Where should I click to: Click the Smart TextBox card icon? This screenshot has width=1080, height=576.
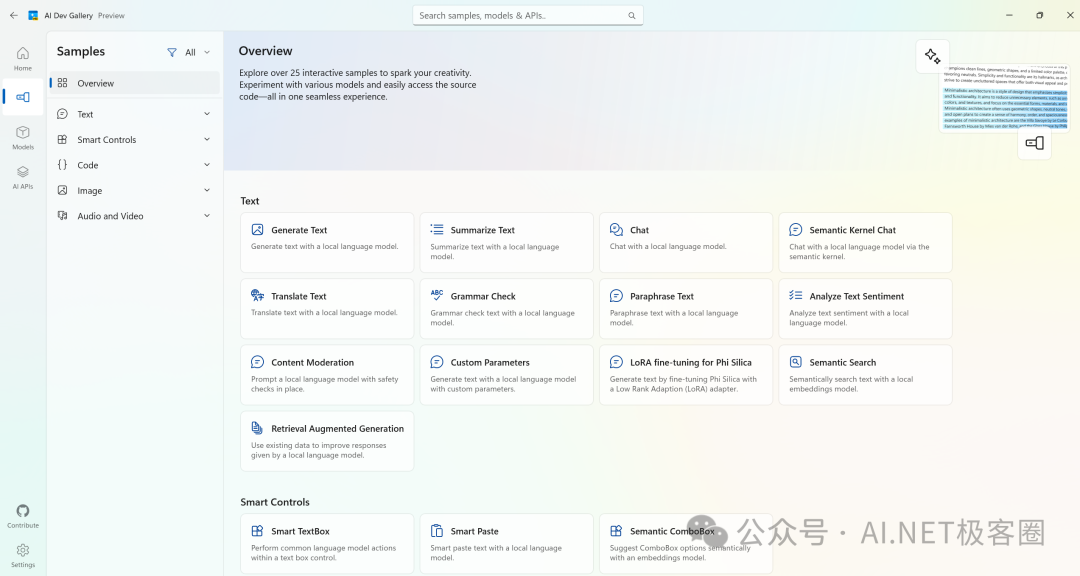[258, 531]
